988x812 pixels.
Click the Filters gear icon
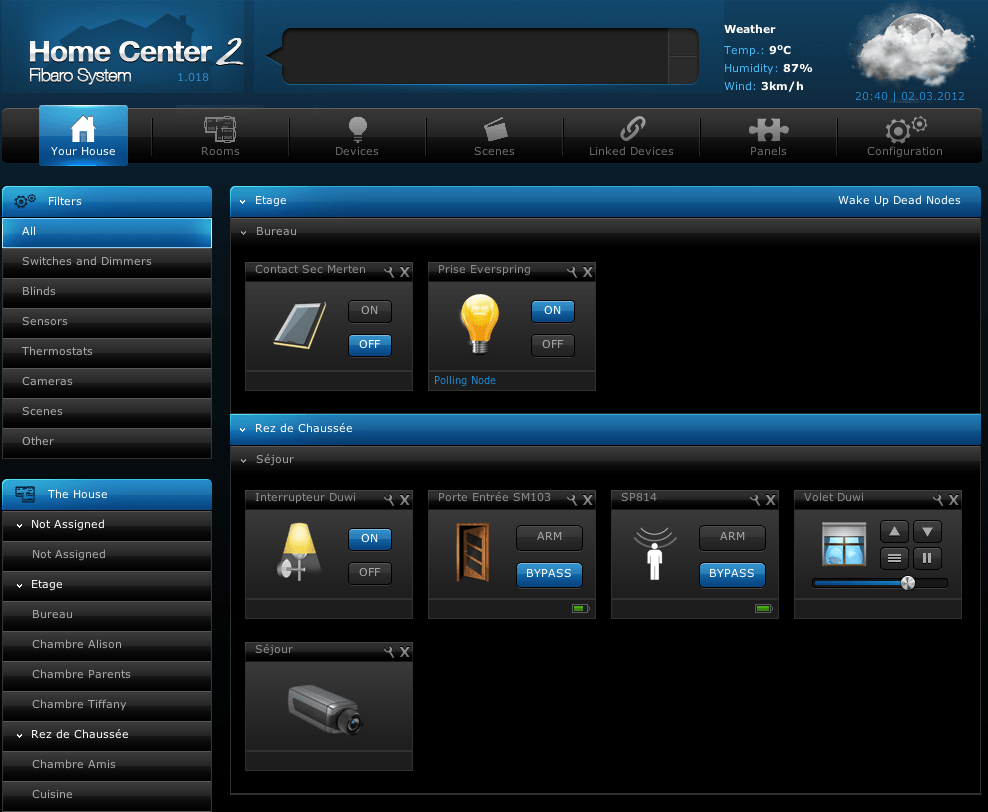[25, 201]
